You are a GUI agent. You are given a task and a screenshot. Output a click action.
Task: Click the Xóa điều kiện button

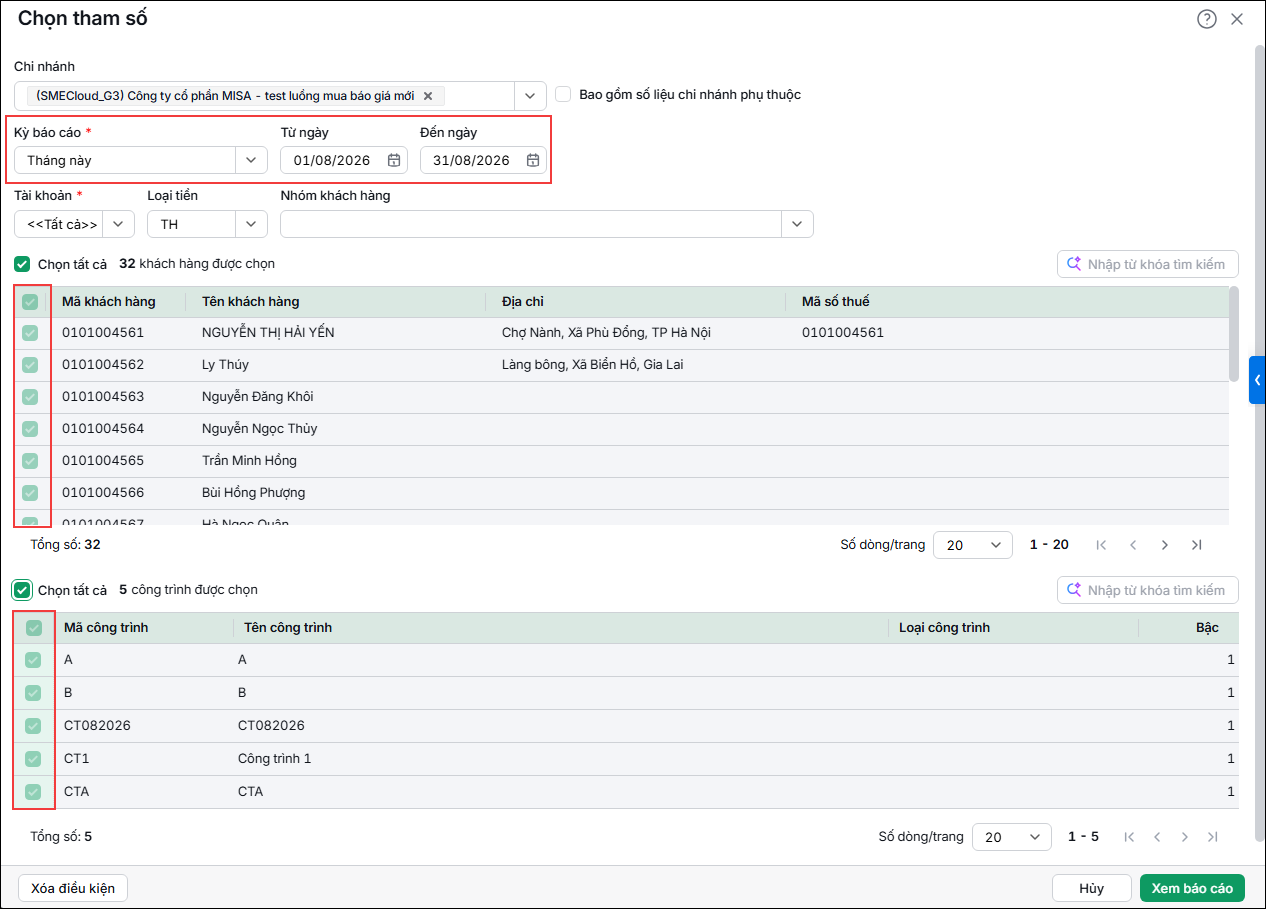73,888
